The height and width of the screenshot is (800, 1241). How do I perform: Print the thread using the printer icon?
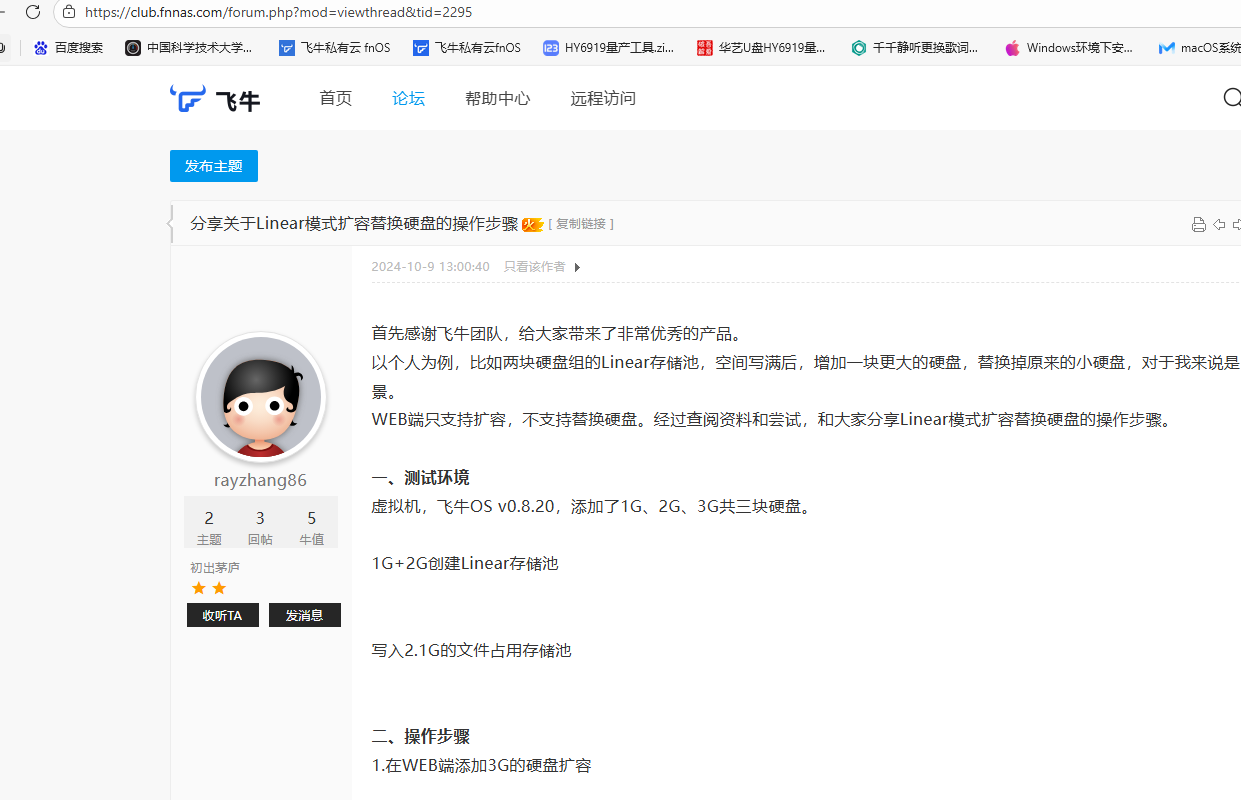coord(1198,224)
